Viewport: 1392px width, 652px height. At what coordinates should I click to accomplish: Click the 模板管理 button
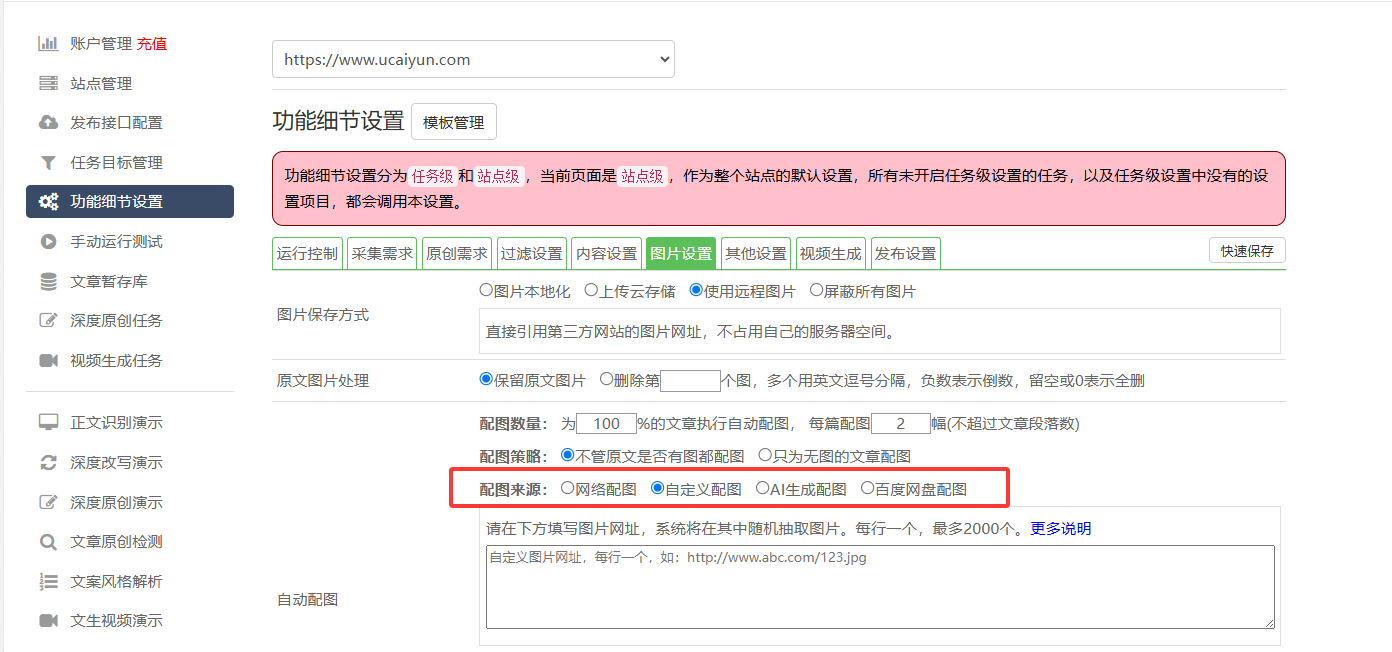pyautogui.click(x=453, y=122)
